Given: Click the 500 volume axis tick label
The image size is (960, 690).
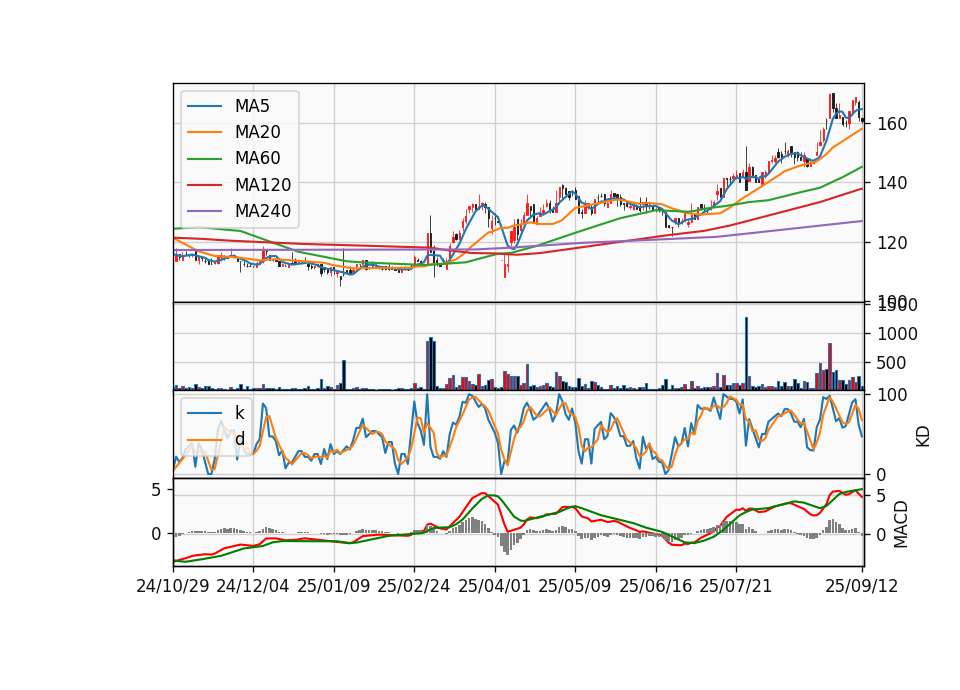Looking at the screenshot, I should pos(891,363).
